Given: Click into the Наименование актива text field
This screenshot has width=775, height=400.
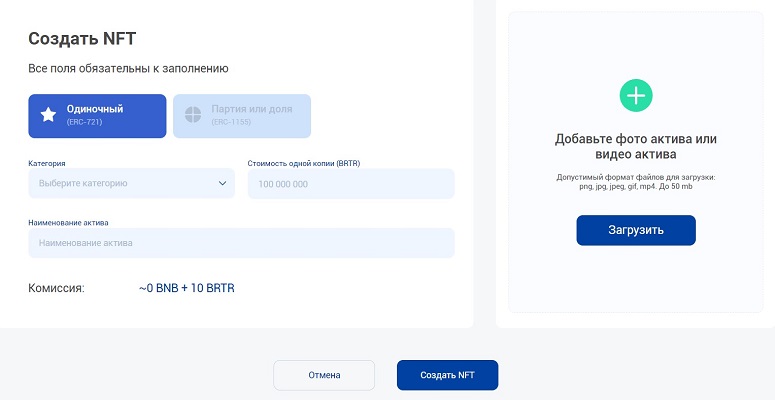Looking at the screenshot, I should tap(240, 242).
